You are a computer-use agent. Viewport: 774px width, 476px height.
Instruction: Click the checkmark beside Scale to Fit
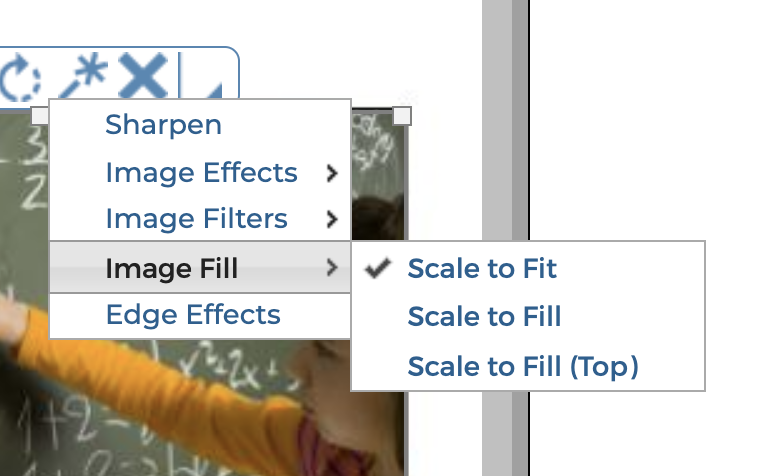point(378,268)
